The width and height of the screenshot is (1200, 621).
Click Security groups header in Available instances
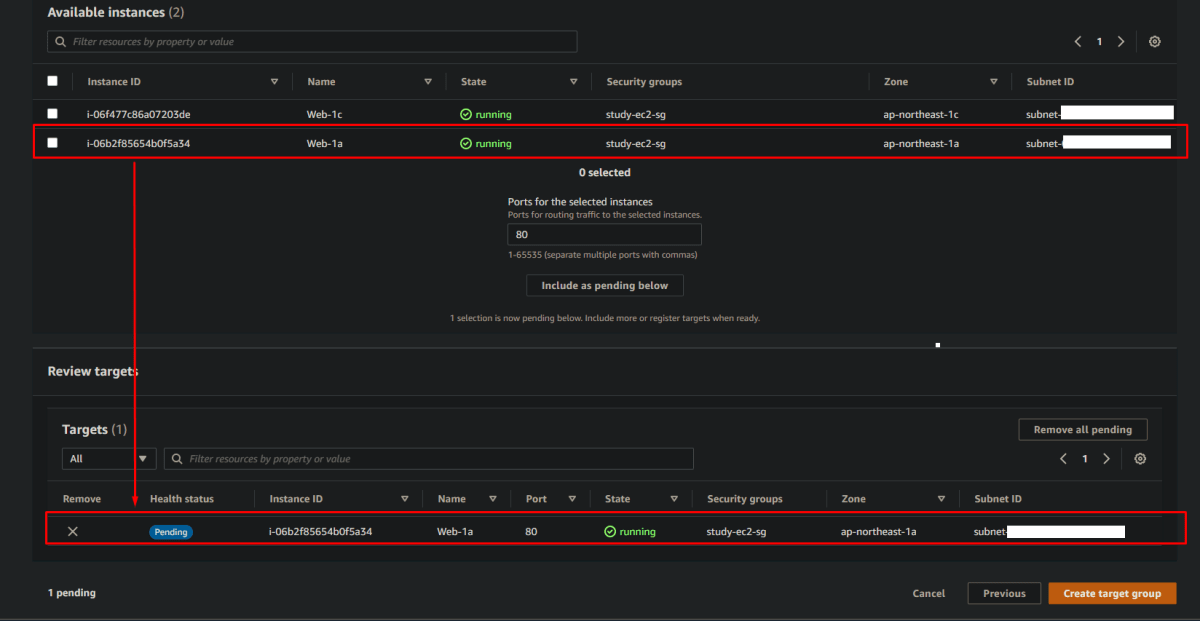click(x=644, y=82)
